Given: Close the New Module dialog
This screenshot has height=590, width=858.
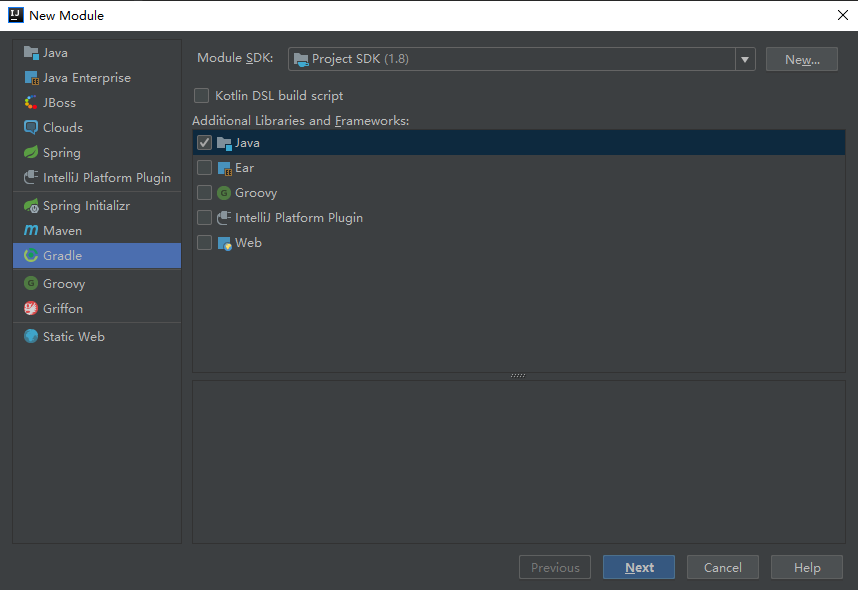Looking at the screenshot, I should coord(843,15).
